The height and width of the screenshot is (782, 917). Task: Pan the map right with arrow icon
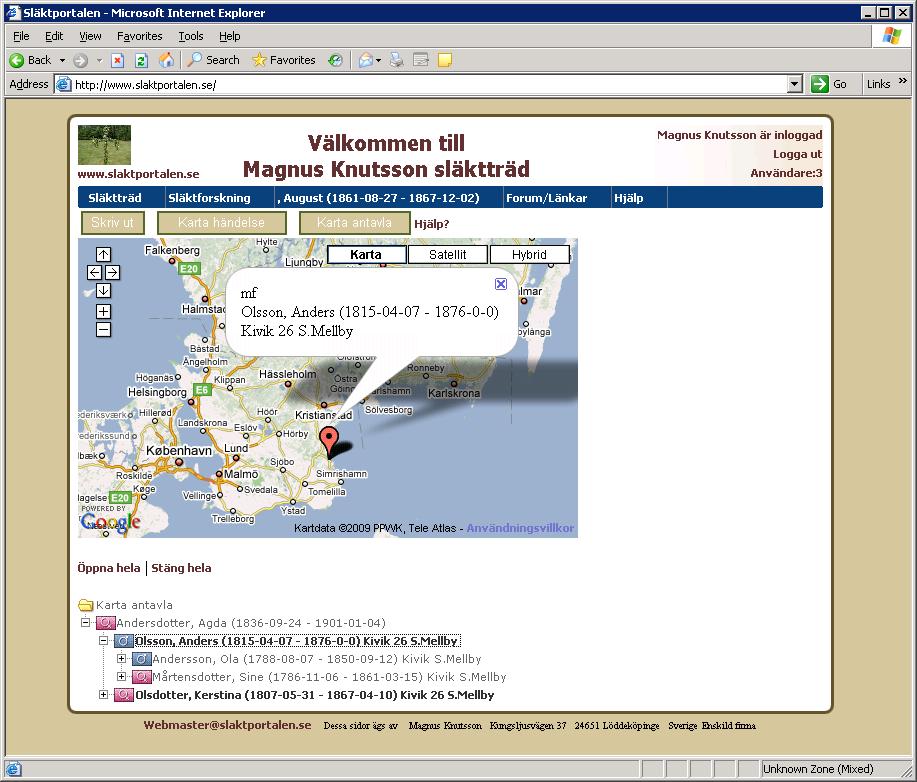[113, 273]
